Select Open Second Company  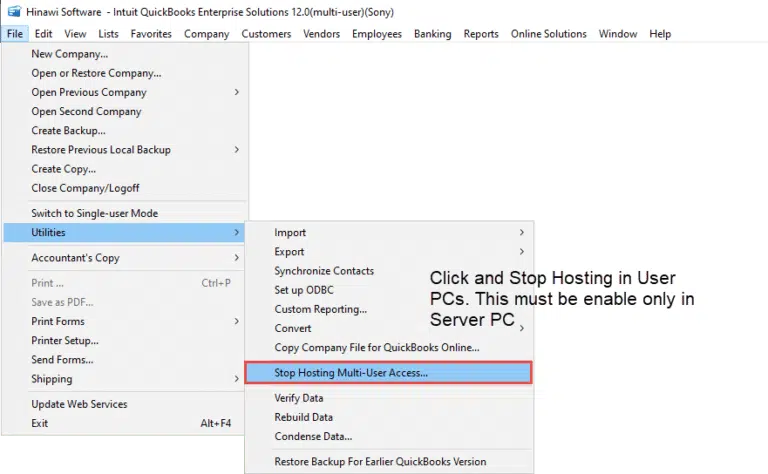(x=124, y=111)
